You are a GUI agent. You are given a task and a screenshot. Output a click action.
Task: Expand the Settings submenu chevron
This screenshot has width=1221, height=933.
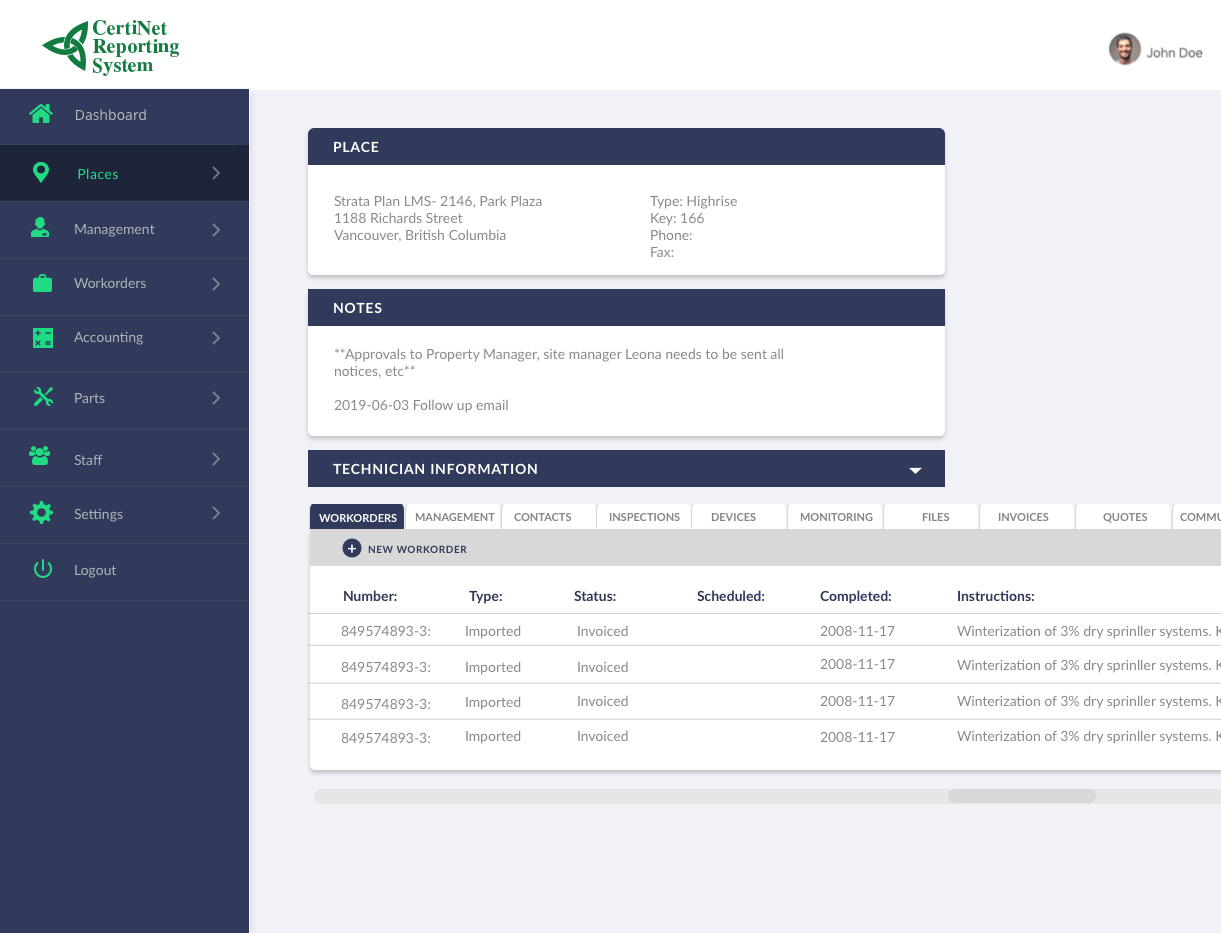(x=217, y=513)
